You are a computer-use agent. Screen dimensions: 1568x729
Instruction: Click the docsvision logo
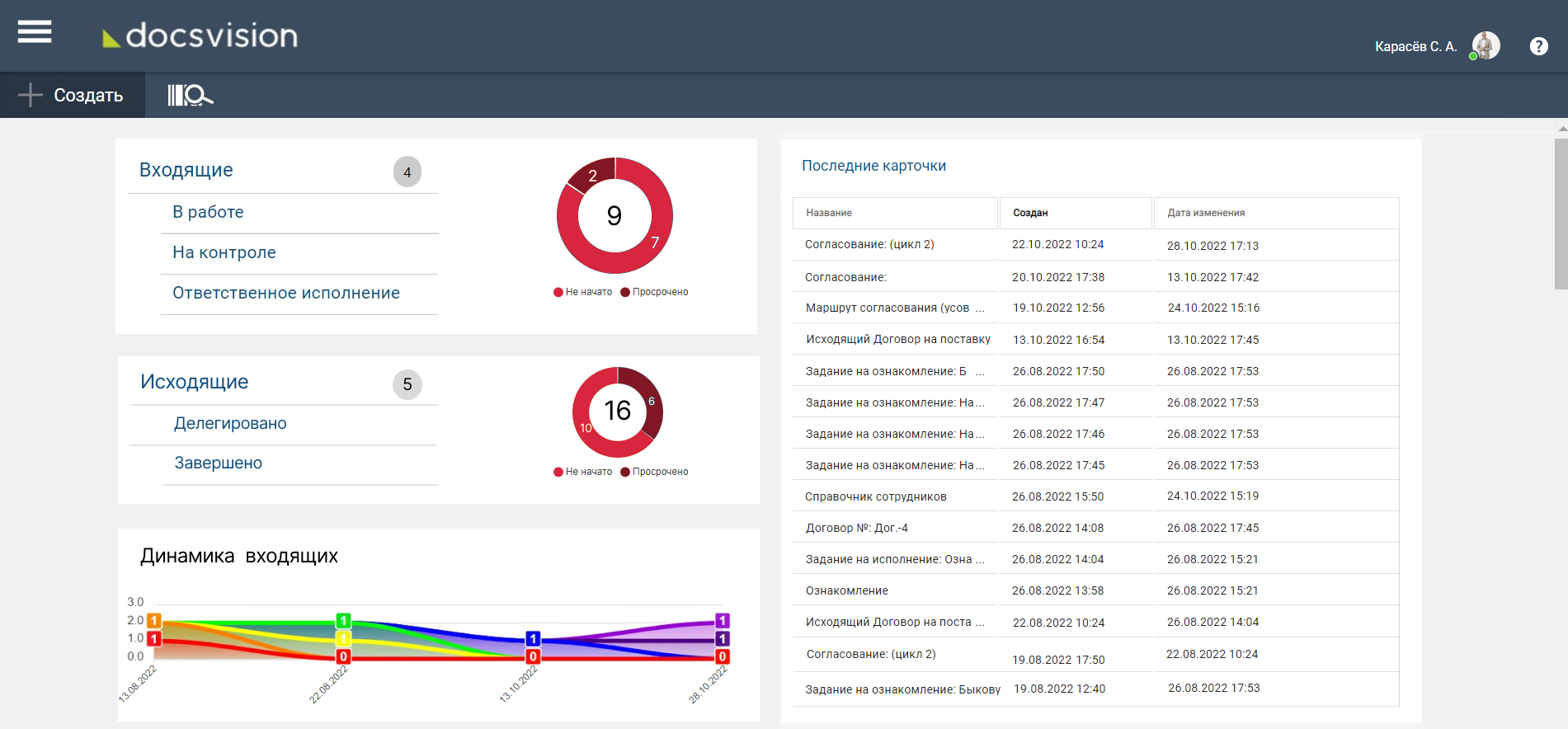click(200, 35)
